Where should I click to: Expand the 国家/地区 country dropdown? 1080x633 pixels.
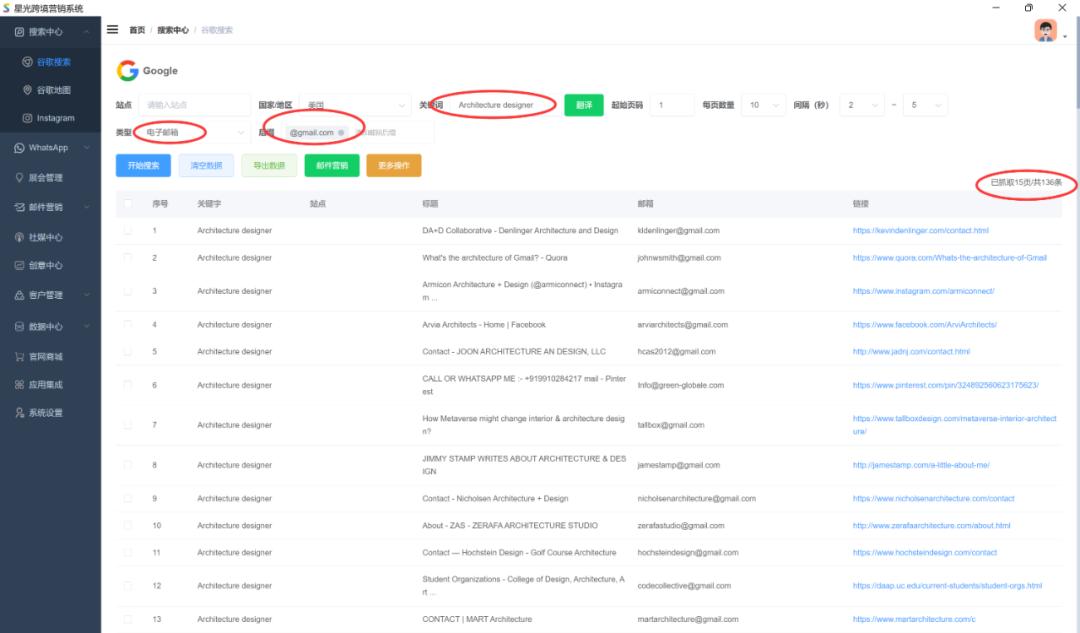pyautogui.click(x=355, y=105)
